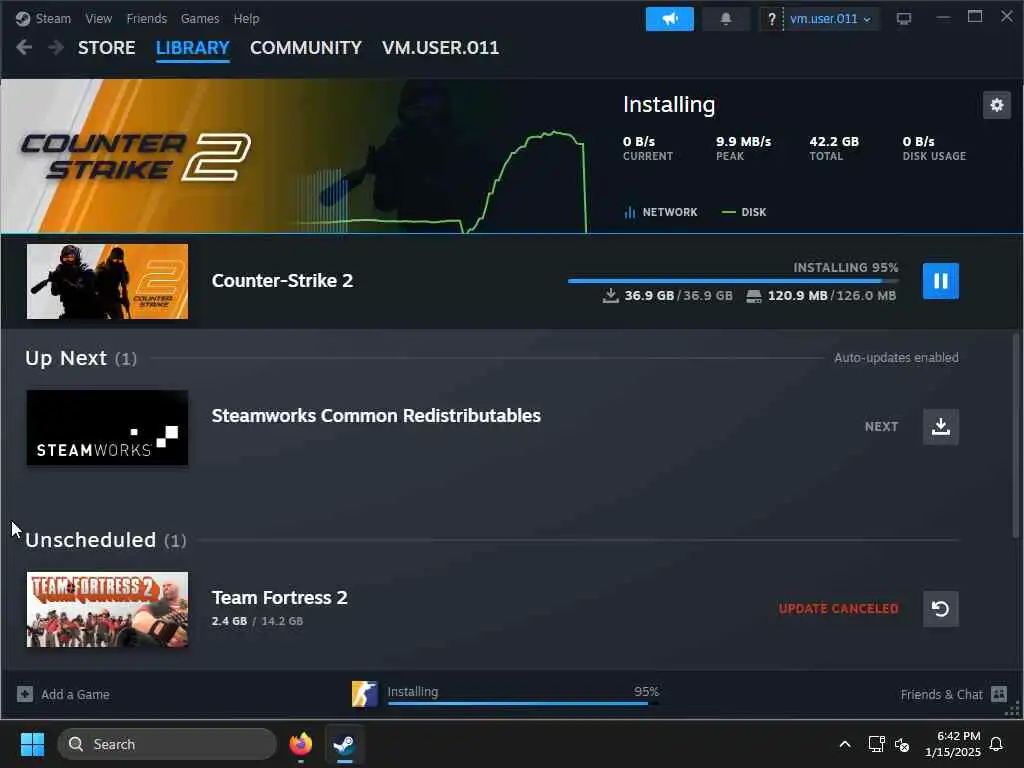
Task: Open Firefox from the taskbar
Action: click(x=300, y=744)
